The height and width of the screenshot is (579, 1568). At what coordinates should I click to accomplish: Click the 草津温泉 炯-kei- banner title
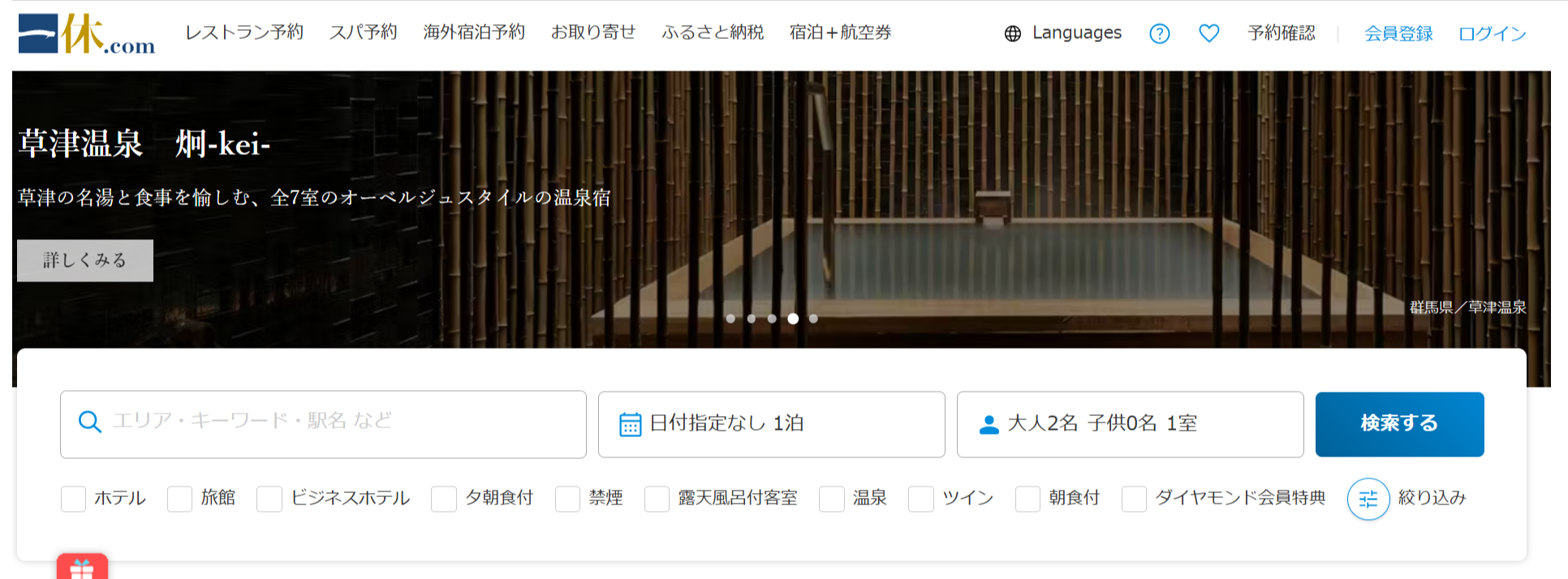144,144
